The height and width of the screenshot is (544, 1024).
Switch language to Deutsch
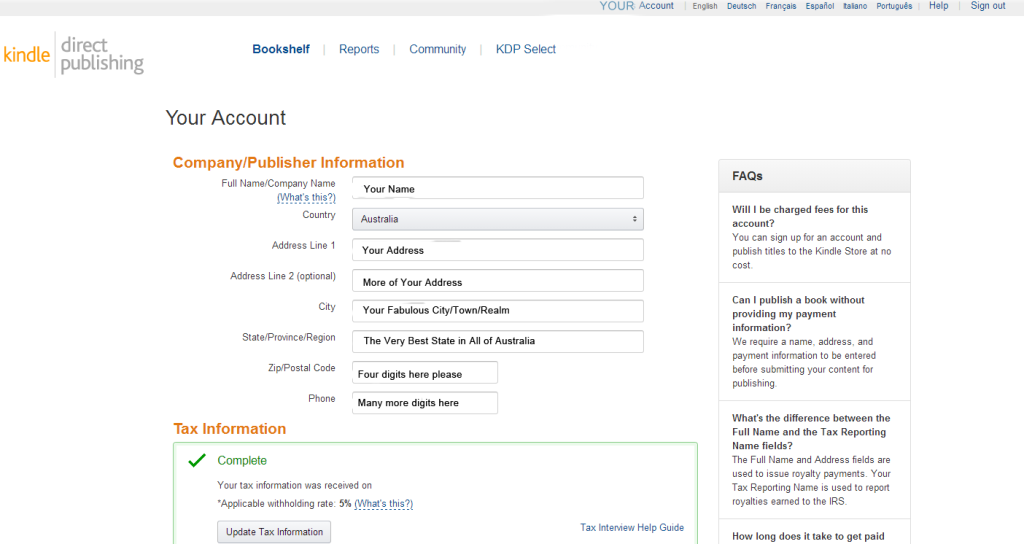pyautogui.click(x=741, y=6)
